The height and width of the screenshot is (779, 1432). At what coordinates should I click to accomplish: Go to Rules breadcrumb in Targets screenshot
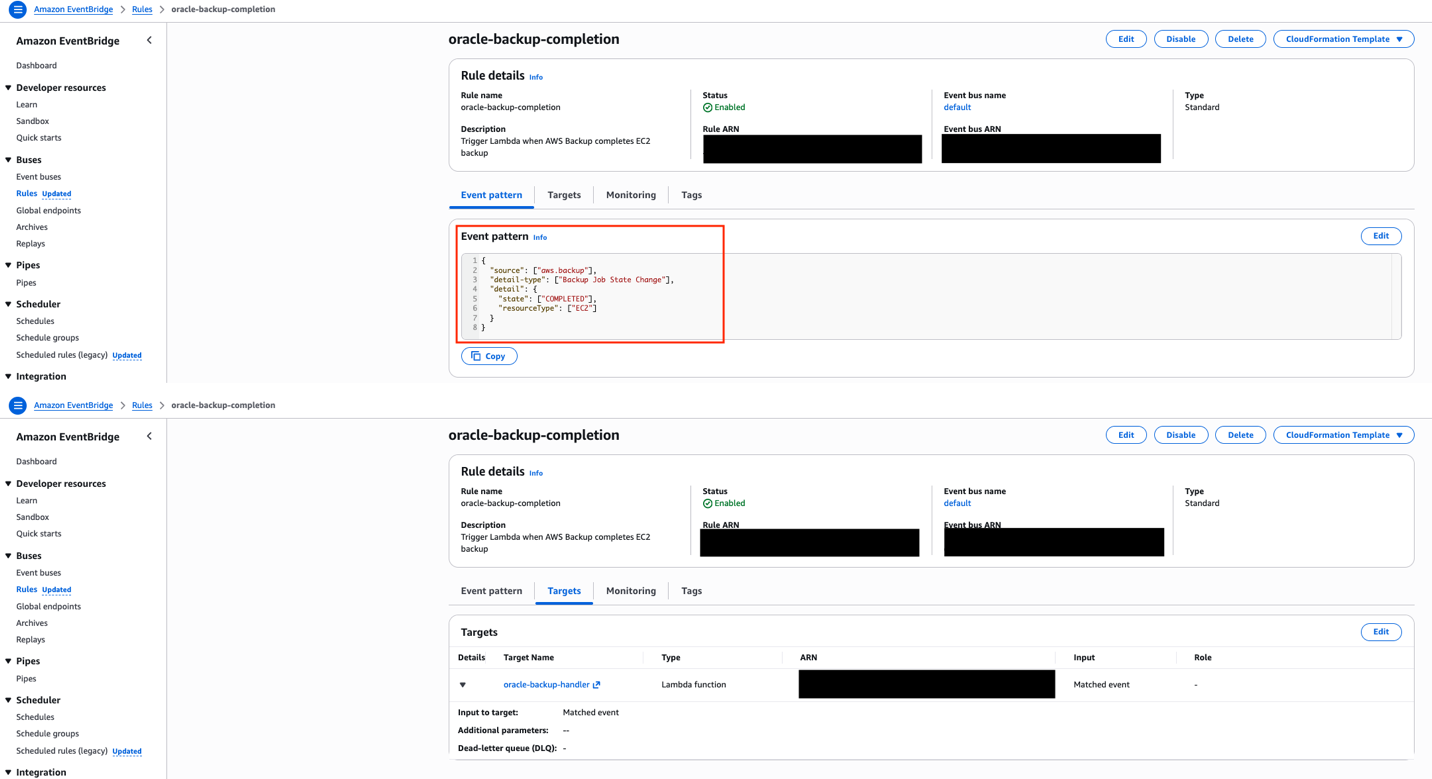pyautogui.click(x=142, y=405)
